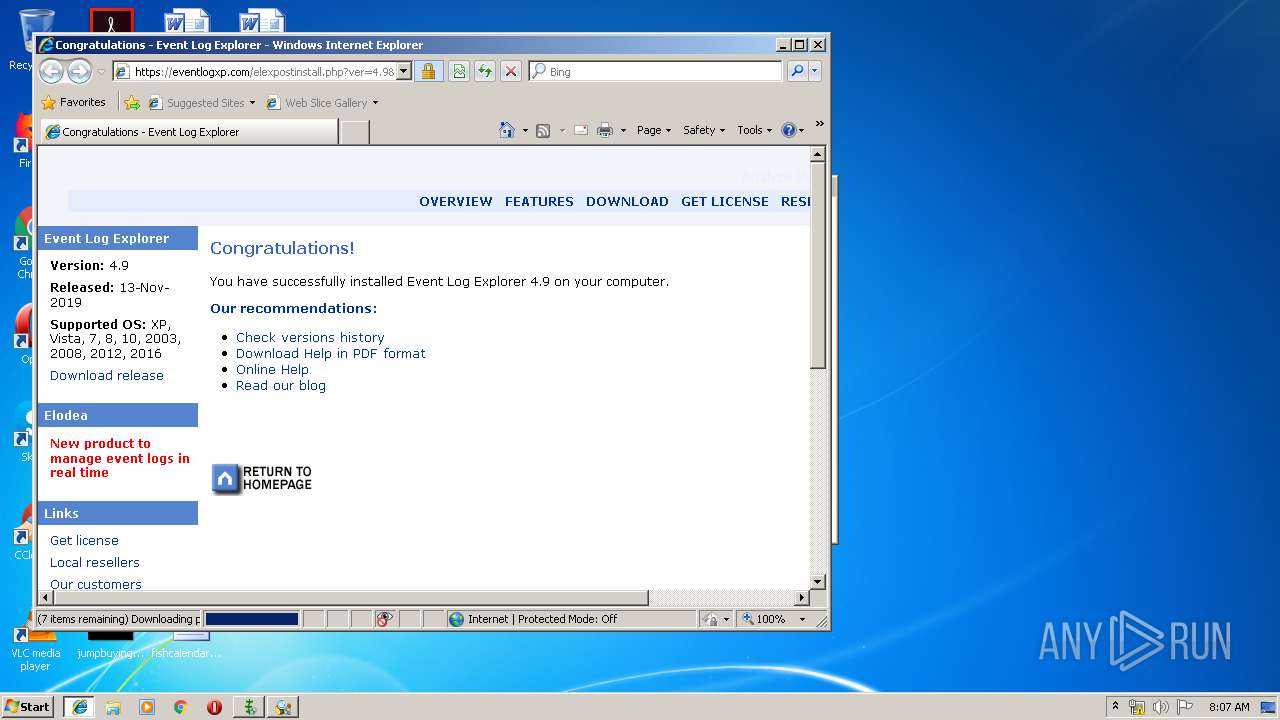Open the OVERVIEW page tab
The height and width of the screenshot is (720, 1280).
[456, 201]
